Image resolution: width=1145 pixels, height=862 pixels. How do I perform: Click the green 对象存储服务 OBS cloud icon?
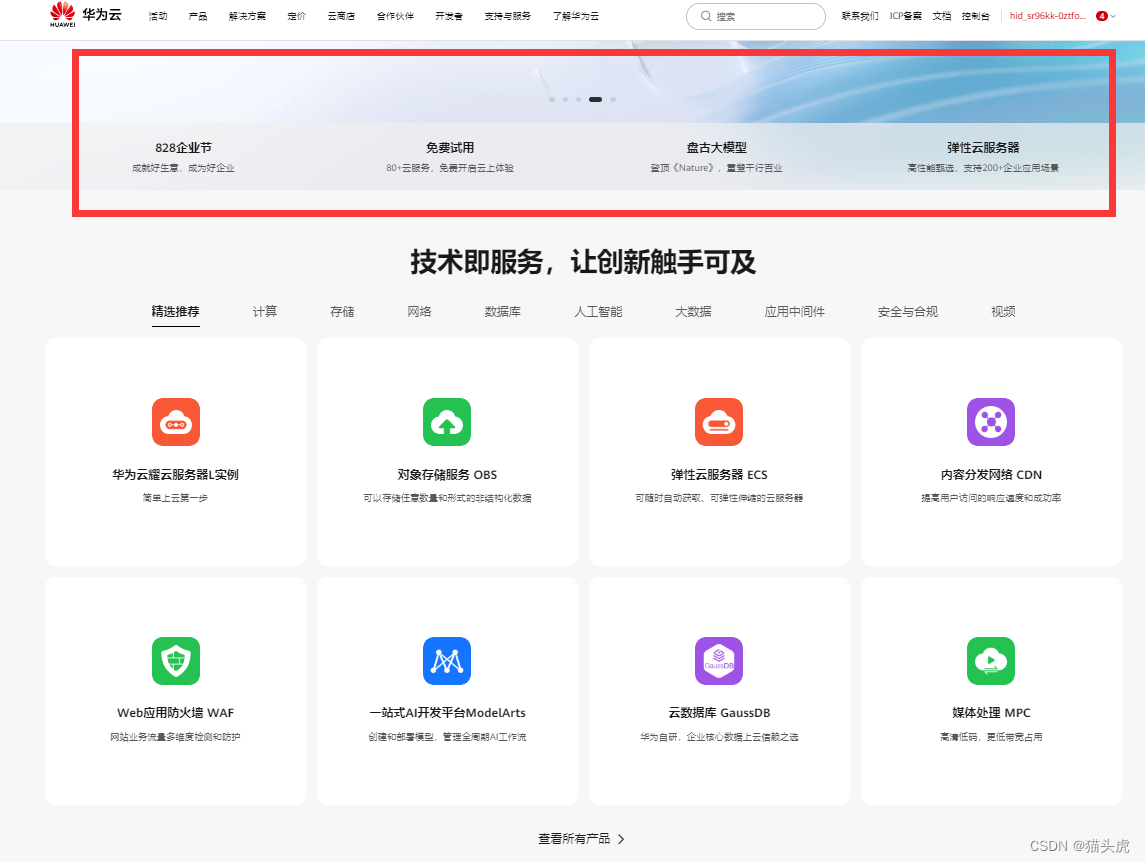click(447, 422)
